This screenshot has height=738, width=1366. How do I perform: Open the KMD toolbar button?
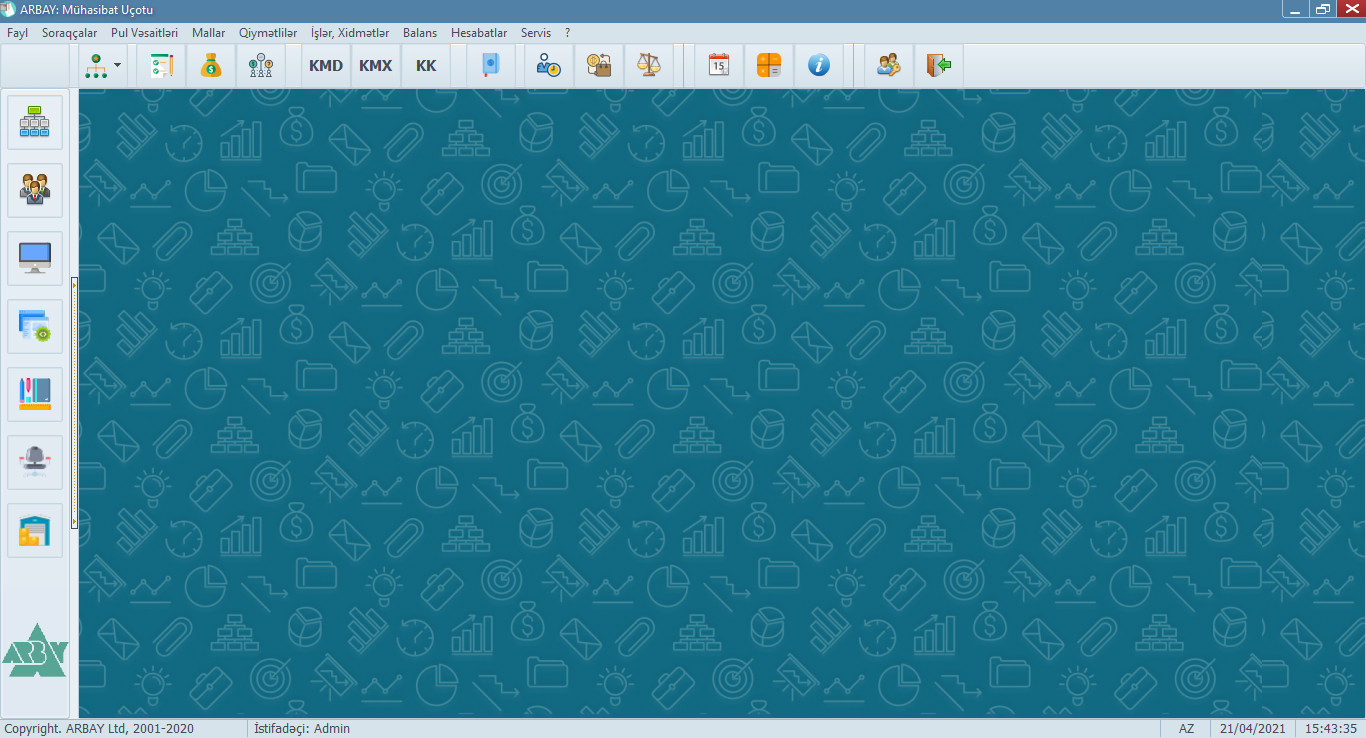pyautogui.click(x=326, y=66)
